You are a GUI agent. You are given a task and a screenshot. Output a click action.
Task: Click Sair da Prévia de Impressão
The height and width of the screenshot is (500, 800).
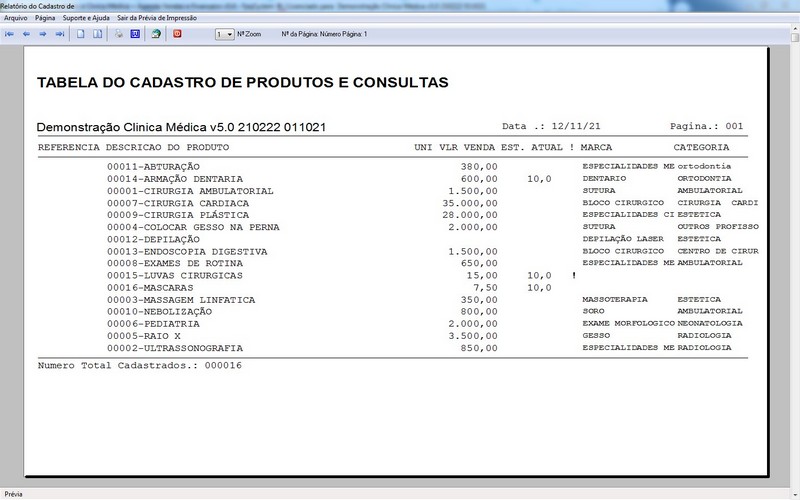point(157,18)
